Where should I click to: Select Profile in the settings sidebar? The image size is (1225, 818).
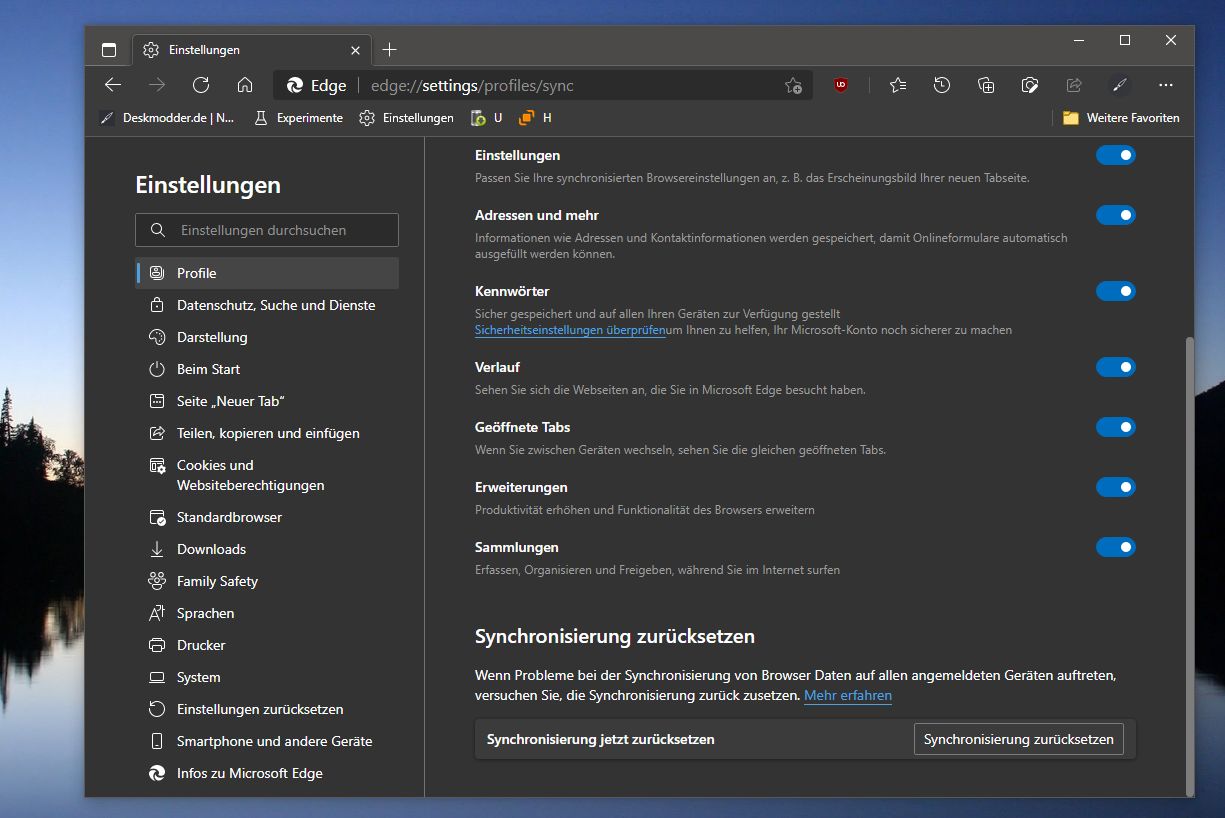pyautogui.click(x=267, y=273)
